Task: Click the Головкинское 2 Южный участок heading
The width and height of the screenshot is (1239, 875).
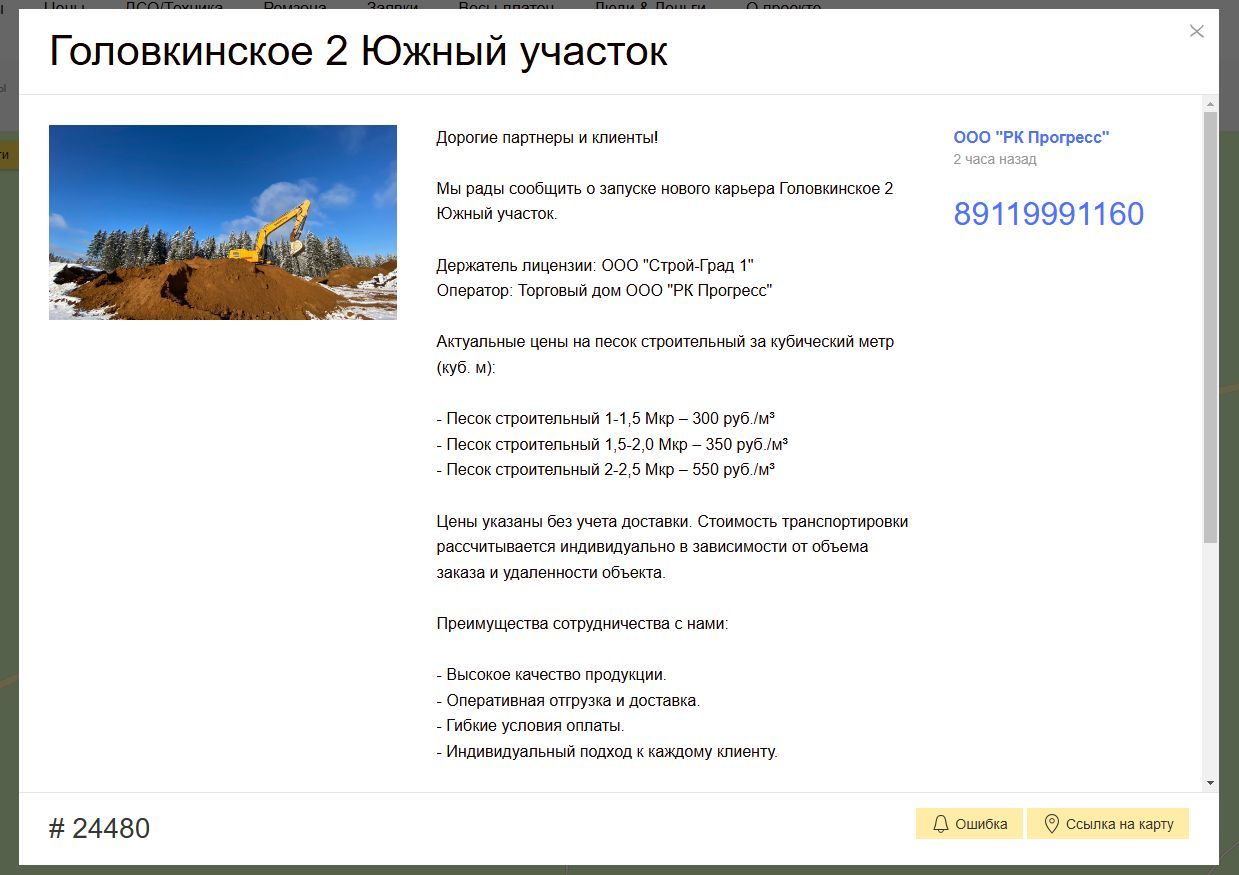Action: click(358, 52)
